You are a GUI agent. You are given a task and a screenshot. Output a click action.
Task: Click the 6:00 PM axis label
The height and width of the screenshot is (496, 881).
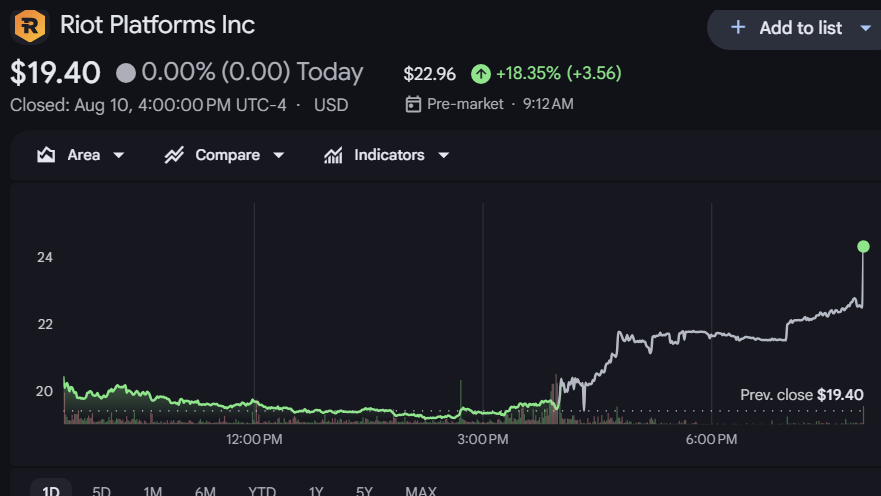pyautogui.click(x=711, y=439)
